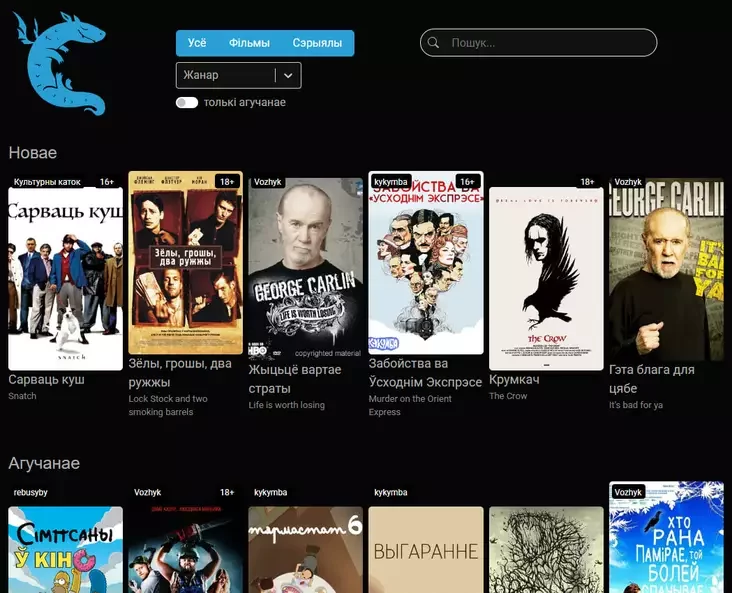Open the Жанар genre dropdown
Viewport: 732px width, 593px height.
click(239, 75)
